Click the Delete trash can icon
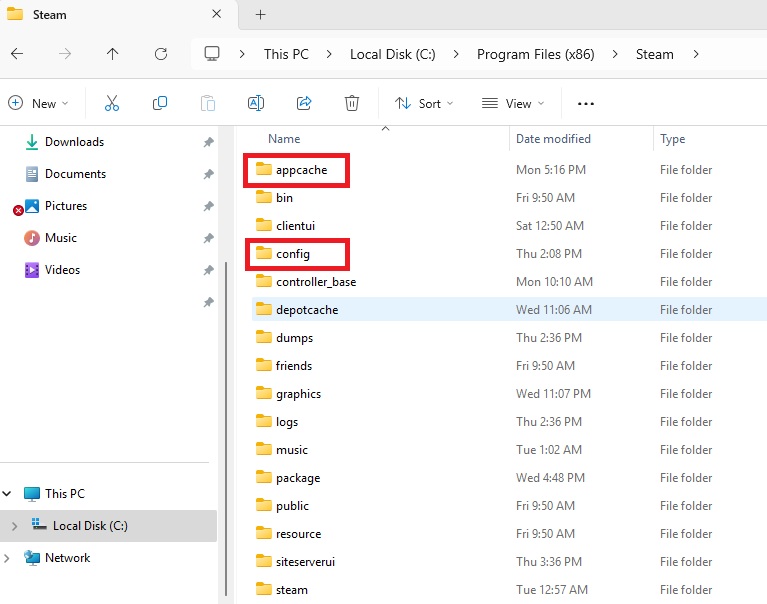This screenshot has width=767, height=604. pyautogui.click(x=352, y=103)
